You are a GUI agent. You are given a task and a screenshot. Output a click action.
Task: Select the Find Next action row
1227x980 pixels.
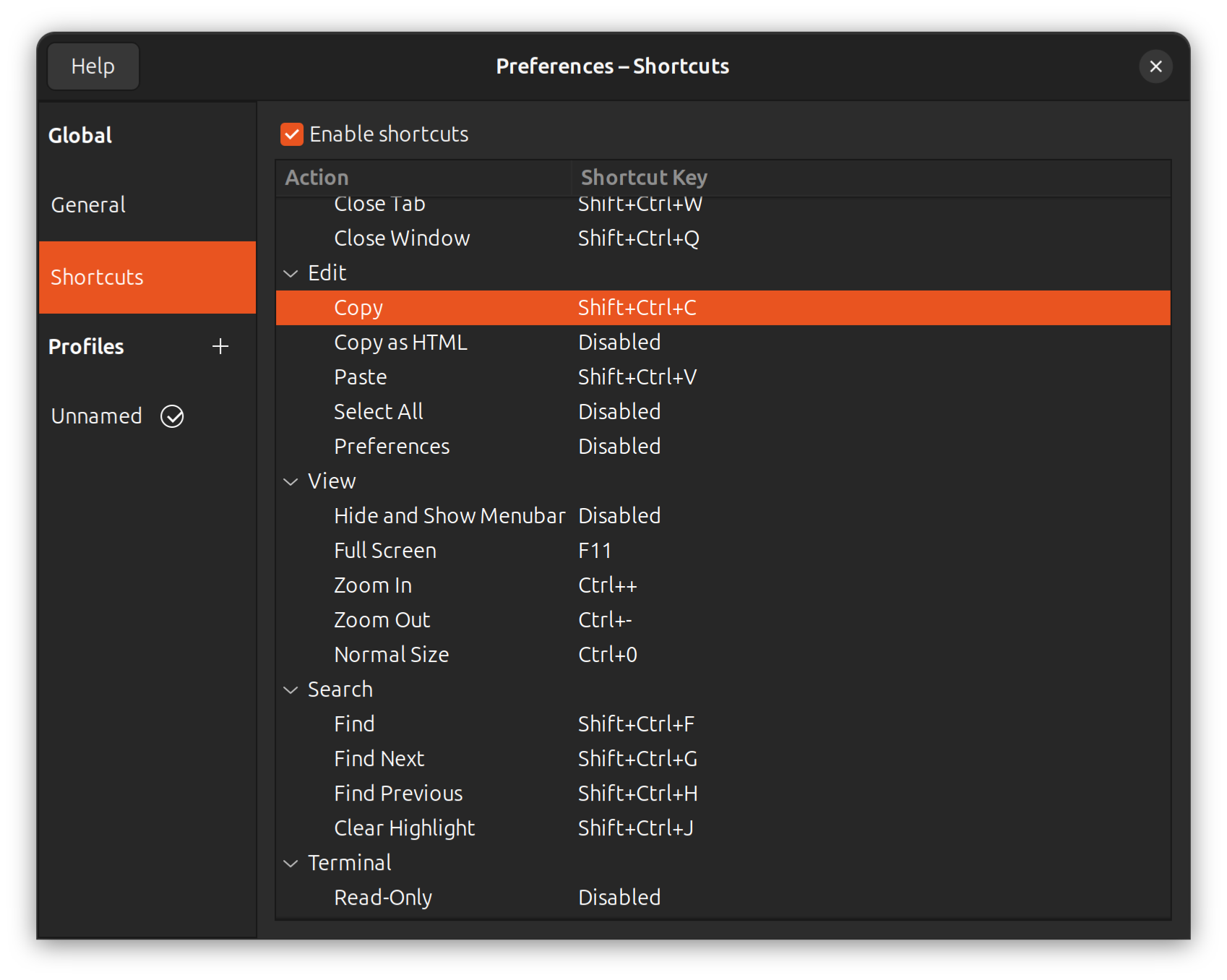pos(723,759)
